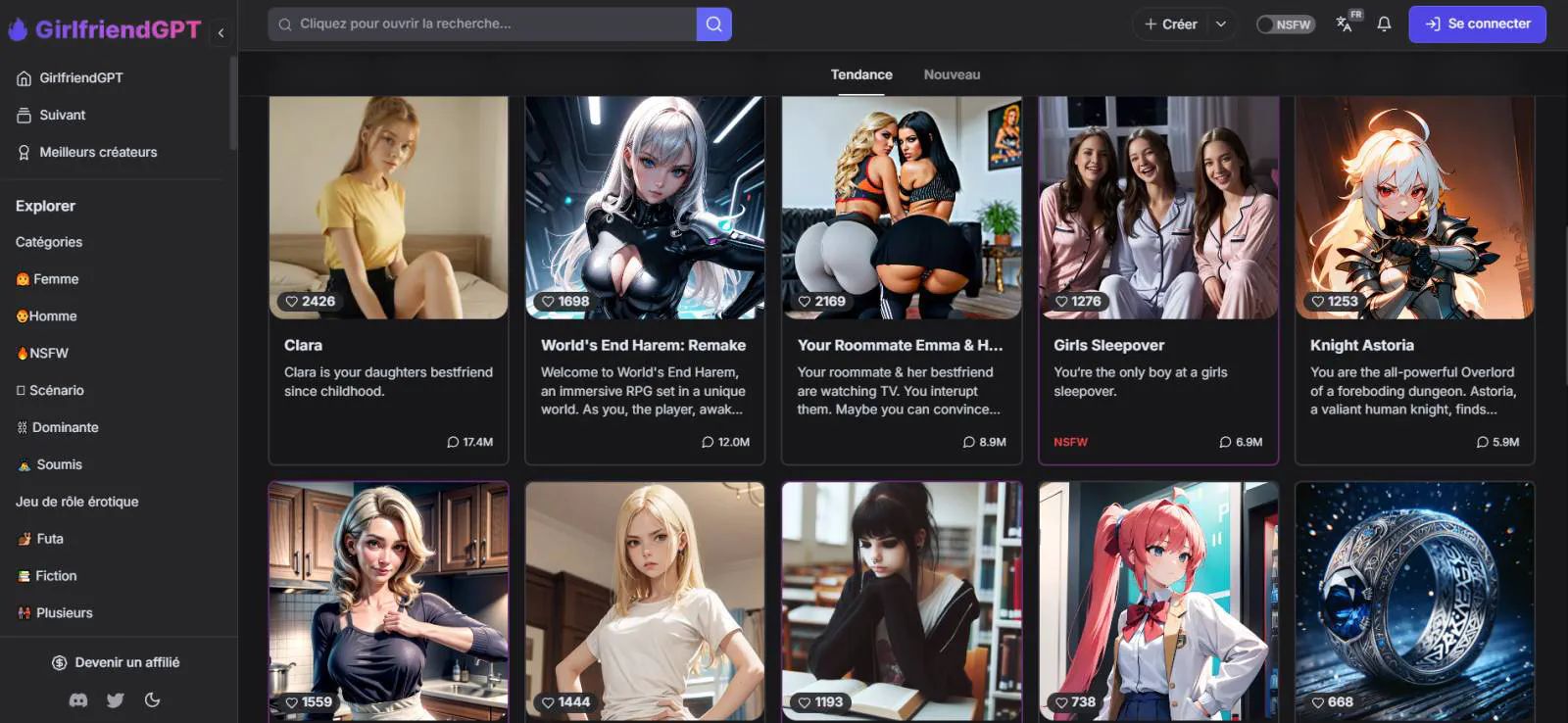Expand the Créer dropdown arrow
Image resolution: width=1568 pixels, height=723 pixels.
click(x=1221, y=24)
